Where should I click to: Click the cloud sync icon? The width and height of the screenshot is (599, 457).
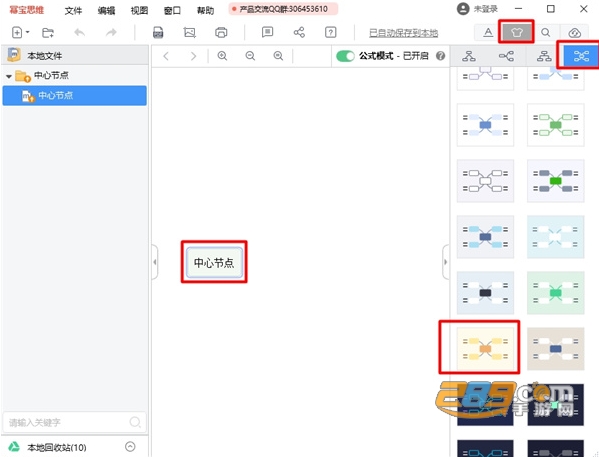[x=575, y=33]
